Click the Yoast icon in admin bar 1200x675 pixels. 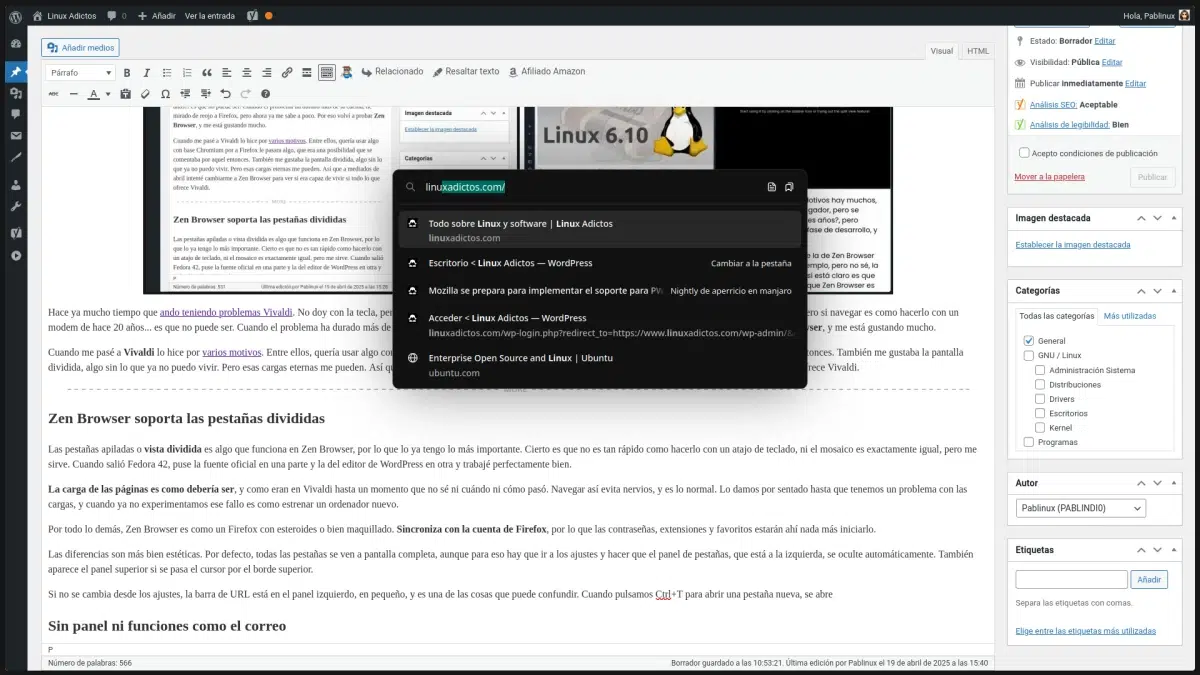coord(253,15)
